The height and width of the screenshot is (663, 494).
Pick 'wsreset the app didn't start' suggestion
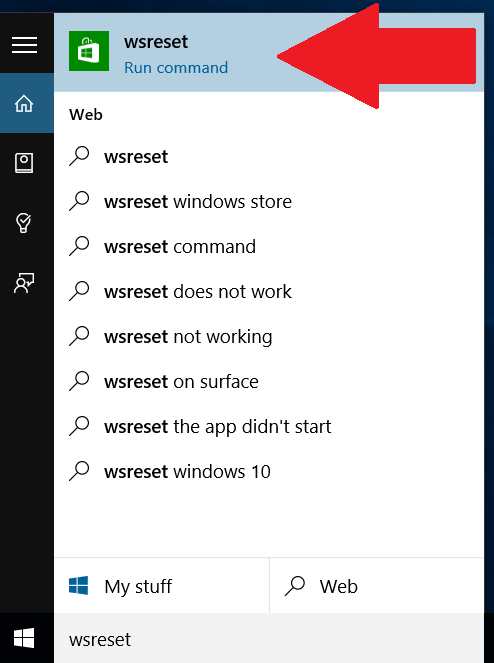pos(269,426)
